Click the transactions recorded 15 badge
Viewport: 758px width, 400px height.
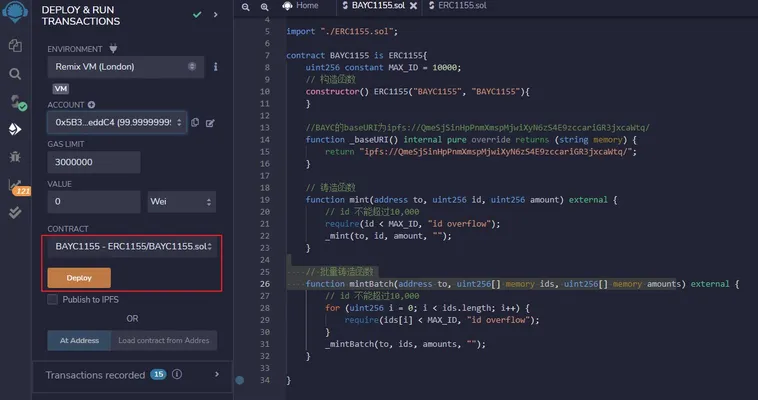158,374
